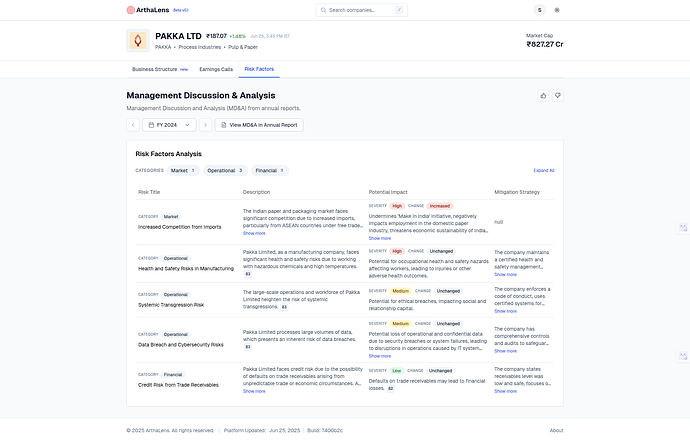Click the search magnifier icon
690x443 pixels.
[x=323, y=10]
